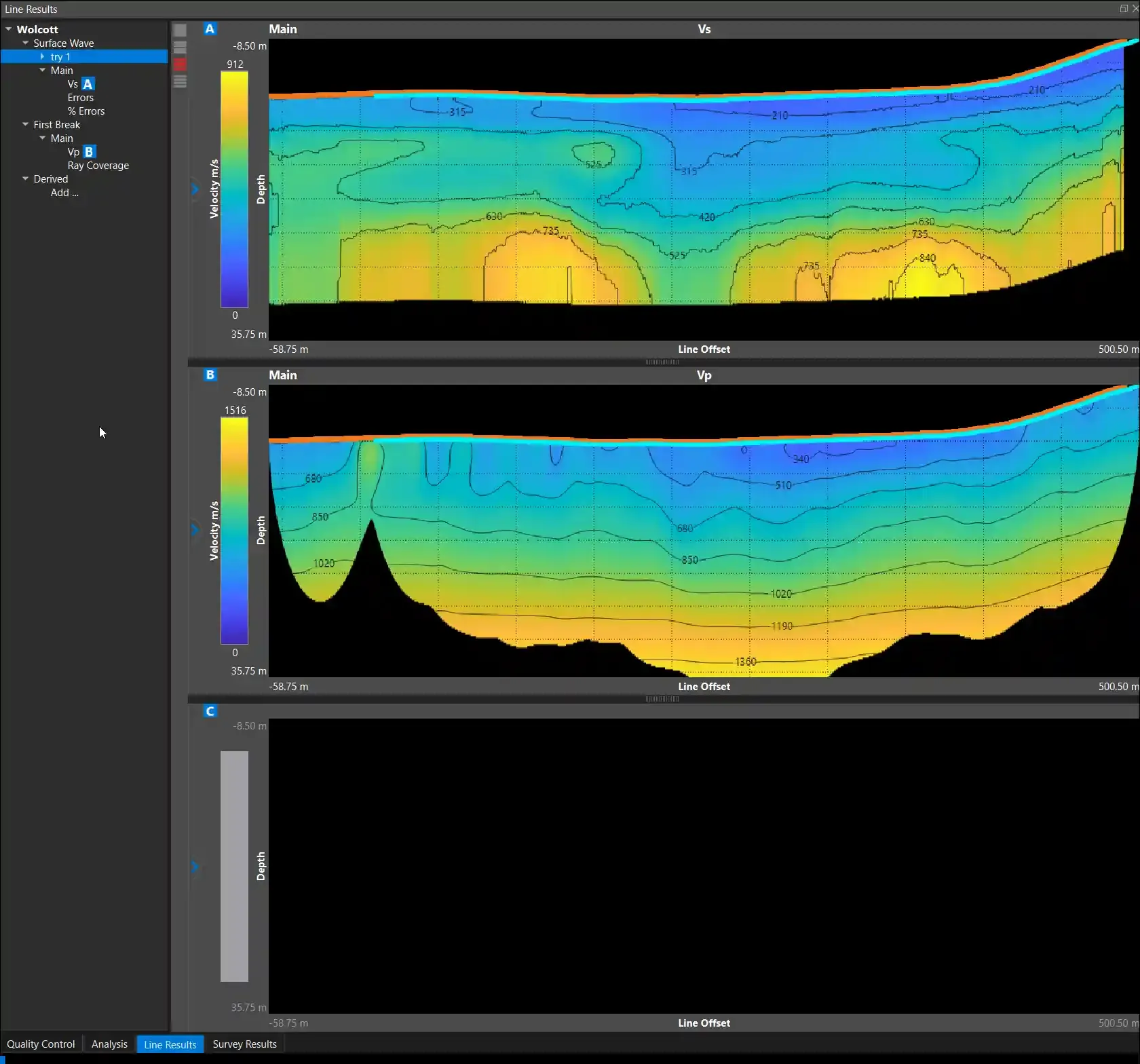Collapse Main under First Break
The image size is (1140, 1064).
(42, 138)
